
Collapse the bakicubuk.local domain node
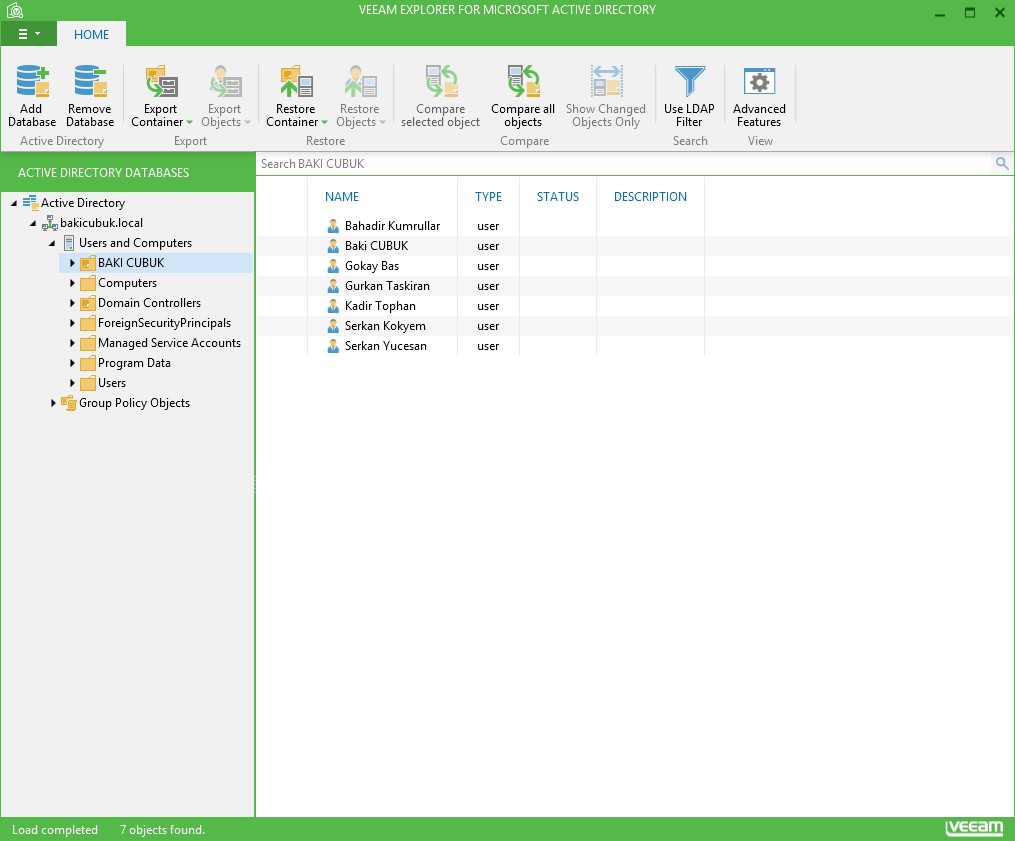pos(33,223)
